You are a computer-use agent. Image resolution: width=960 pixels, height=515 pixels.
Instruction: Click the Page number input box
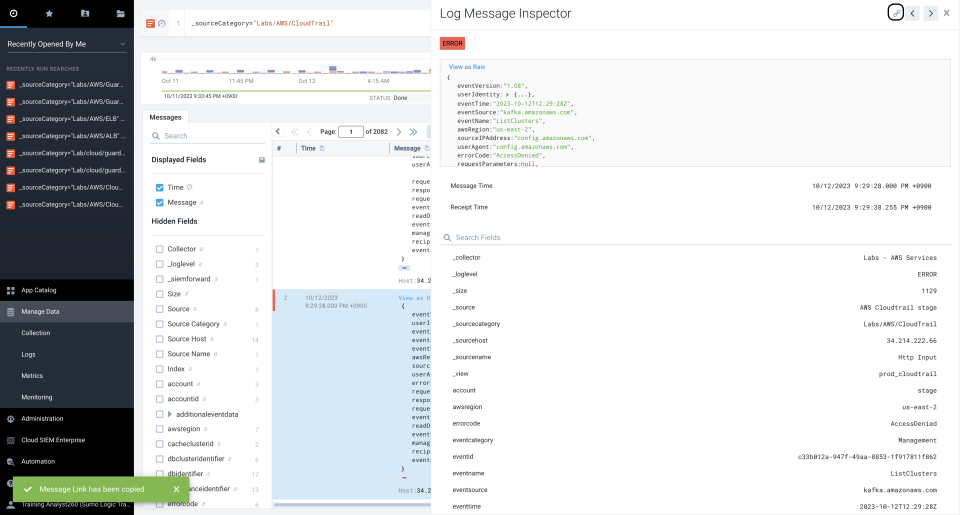351,132
